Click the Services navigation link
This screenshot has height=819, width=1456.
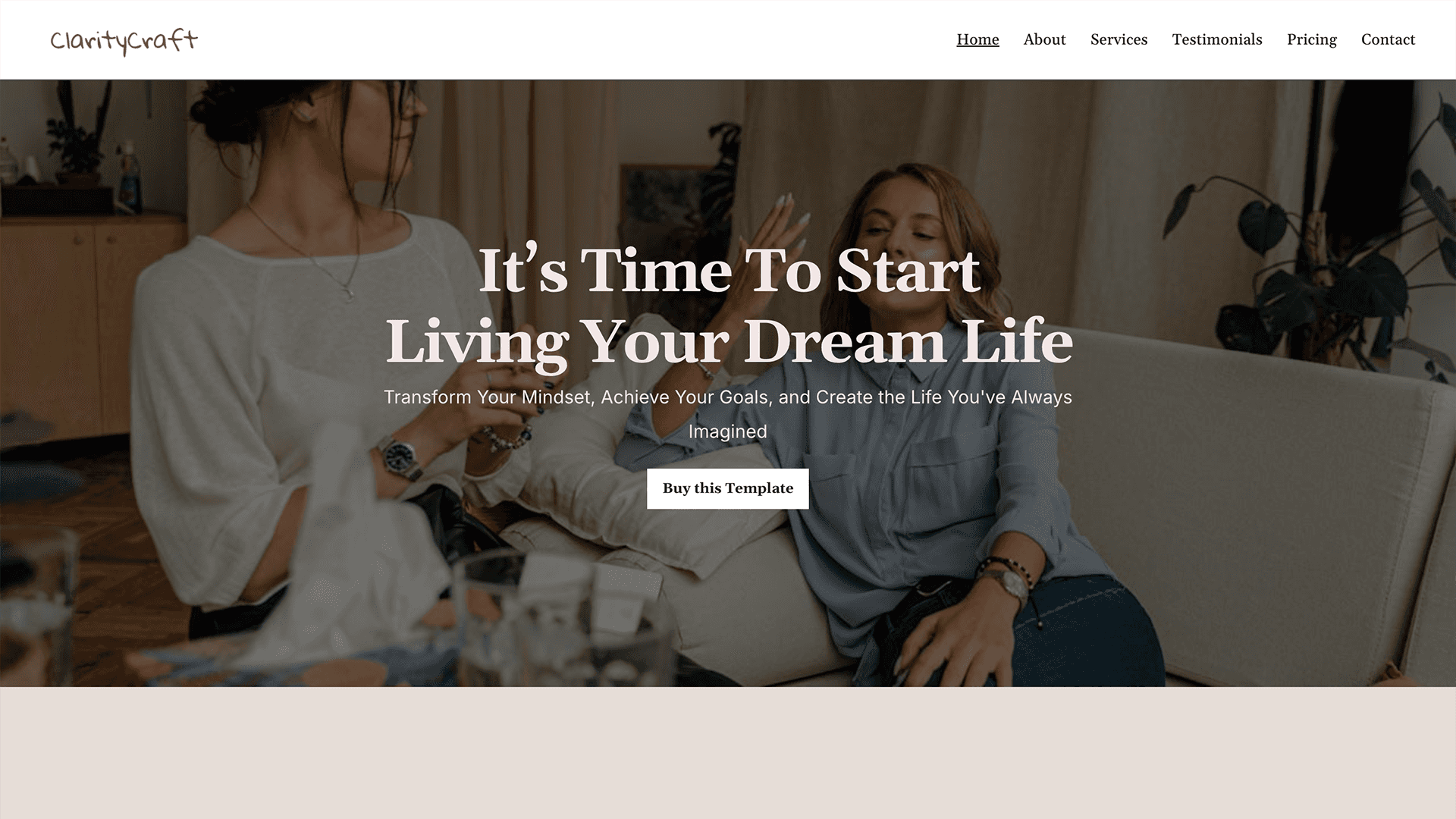1119,39
